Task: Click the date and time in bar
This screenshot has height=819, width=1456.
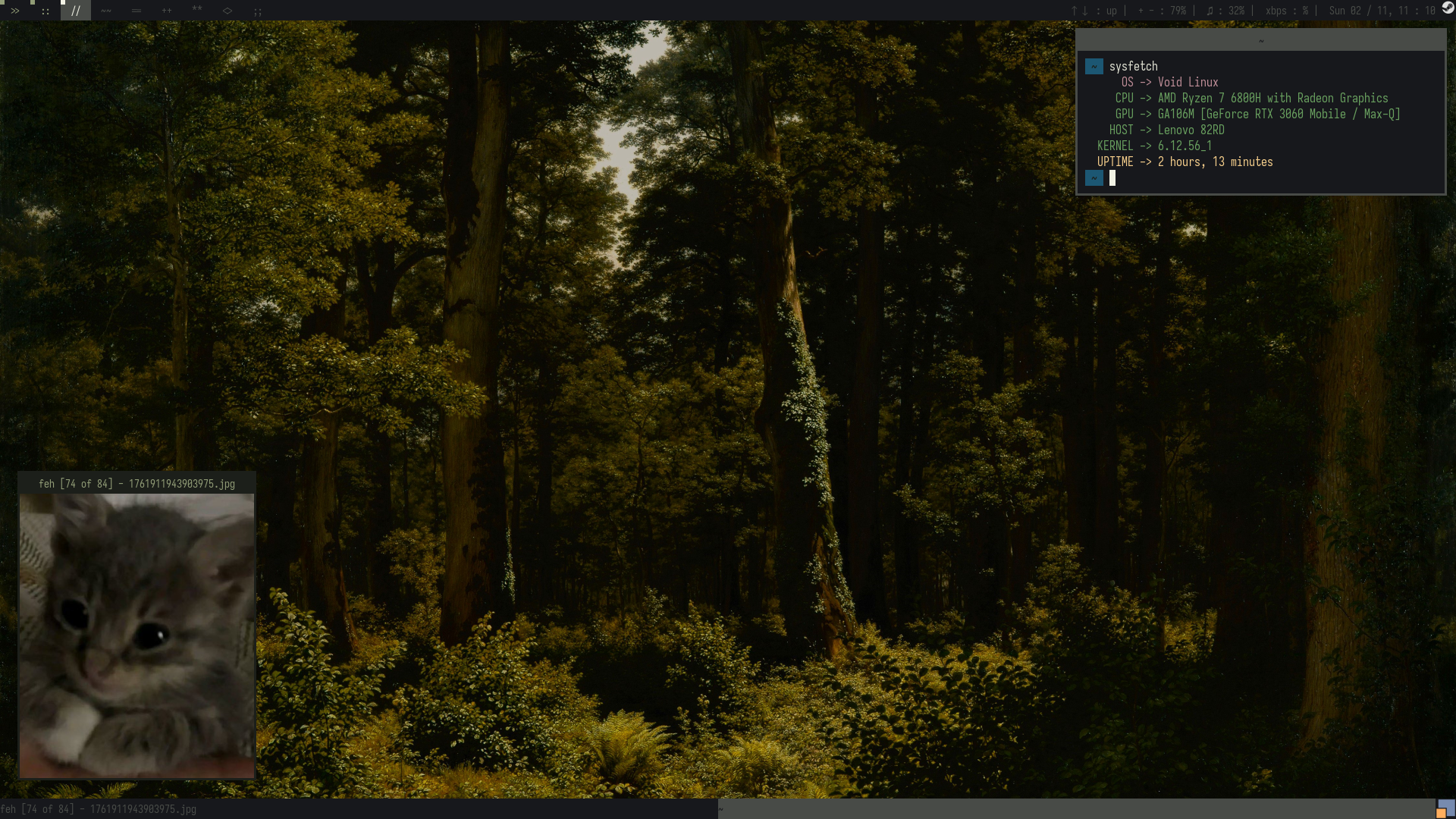Action: tap(1382, 11)
